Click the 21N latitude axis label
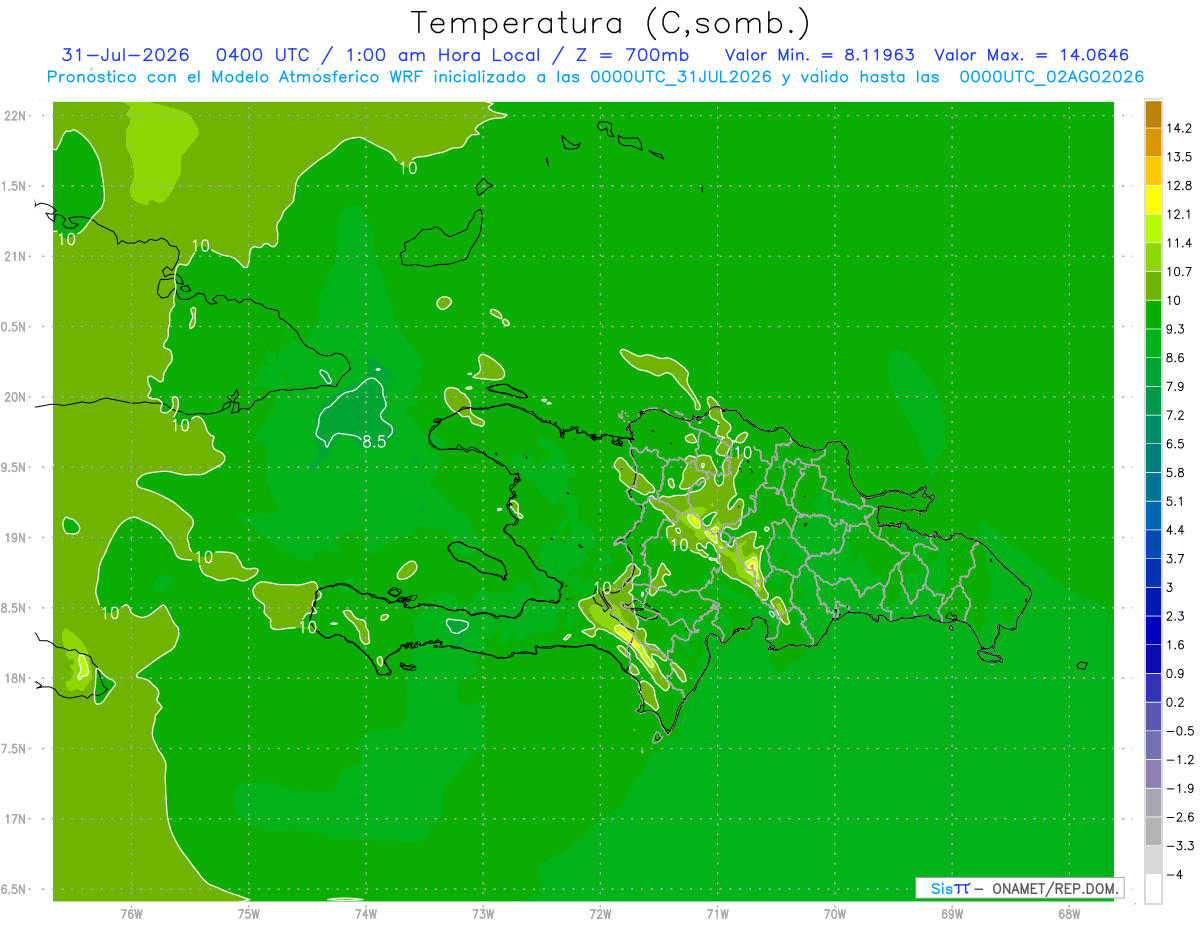This screenshot has height=927, width=1200. (17, 257)
